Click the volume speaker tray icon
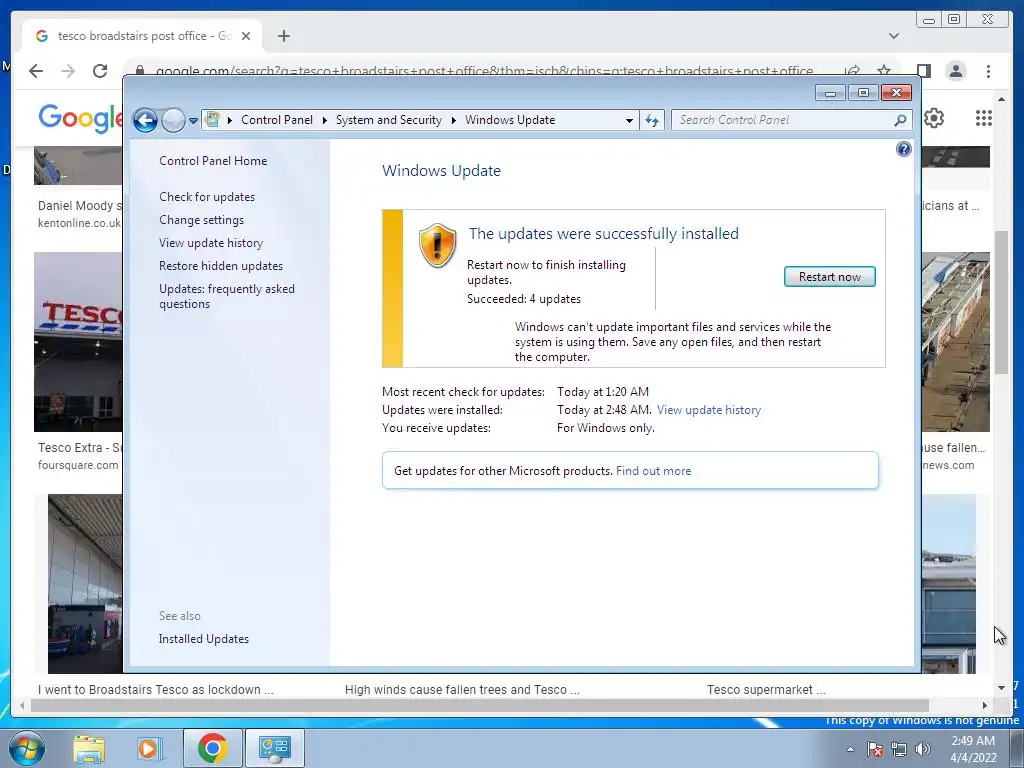The height and width of the screenshot is (768, 1024). (923, 749)
